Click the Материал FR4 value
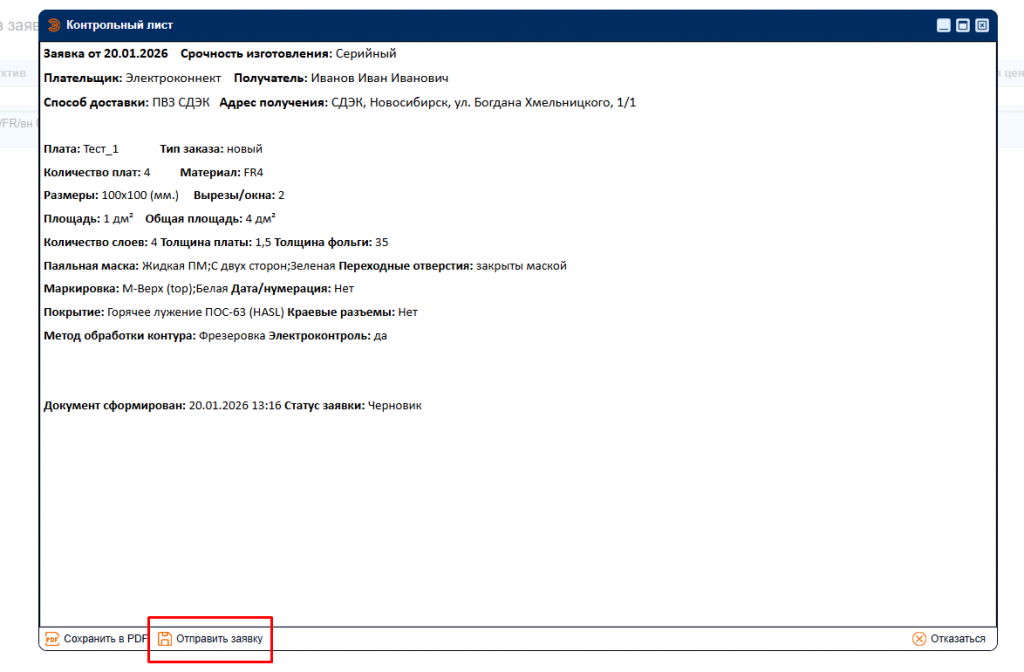The image size is (1024, 672). [253, 172]
